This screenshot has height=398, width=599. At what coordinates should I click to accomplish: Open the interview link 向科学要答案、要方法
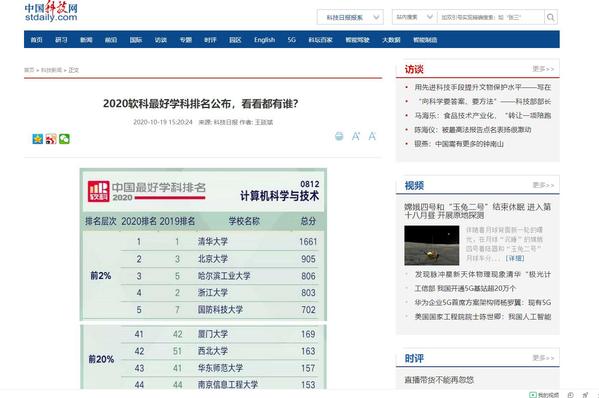click(482, 102)
